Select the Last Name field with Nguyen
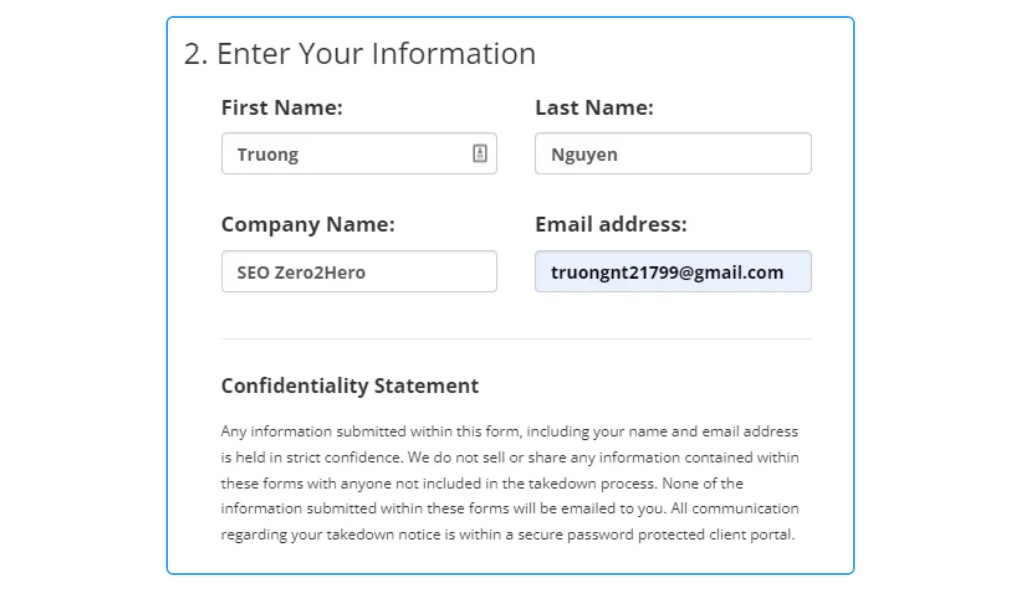This screenshot has height=592, width=1018. click(673, 154)
